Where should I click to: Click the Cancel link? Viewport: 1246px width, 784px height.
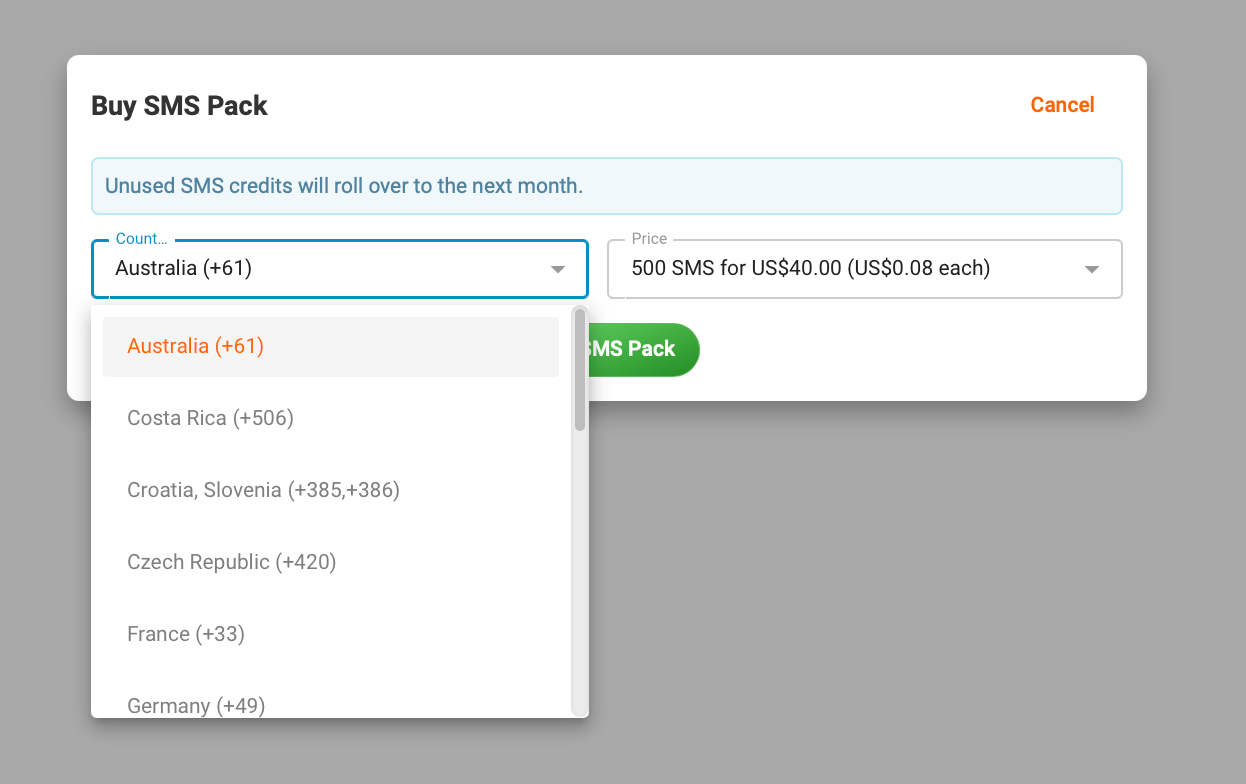click(x=1062, y=105)
